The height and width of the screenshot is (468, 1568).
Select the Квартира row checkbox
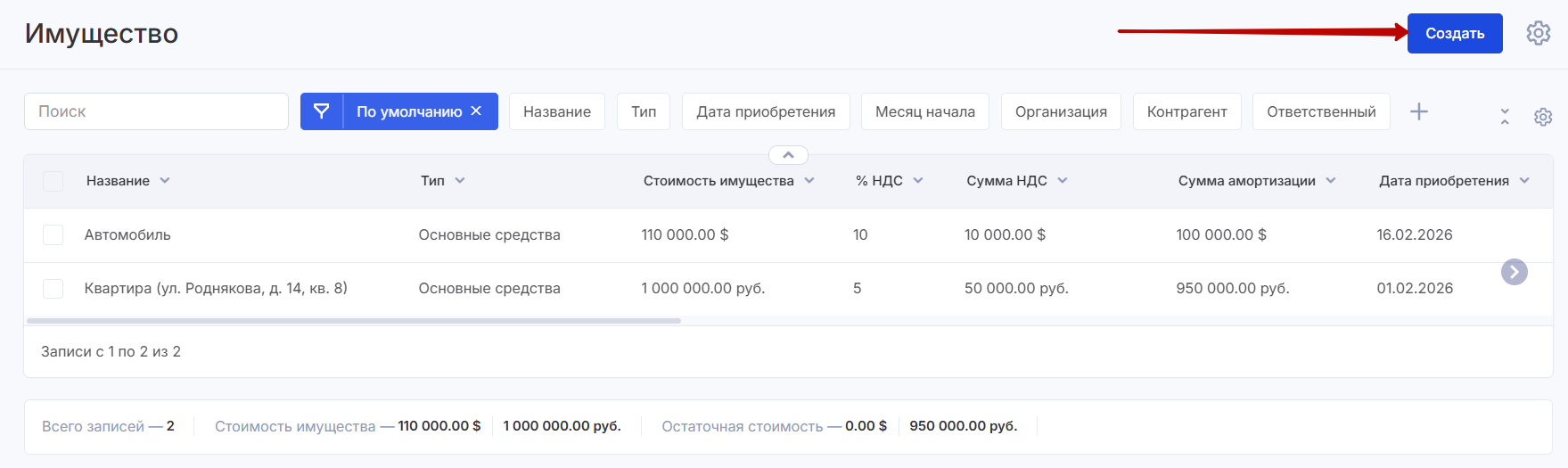coord(53,288)
